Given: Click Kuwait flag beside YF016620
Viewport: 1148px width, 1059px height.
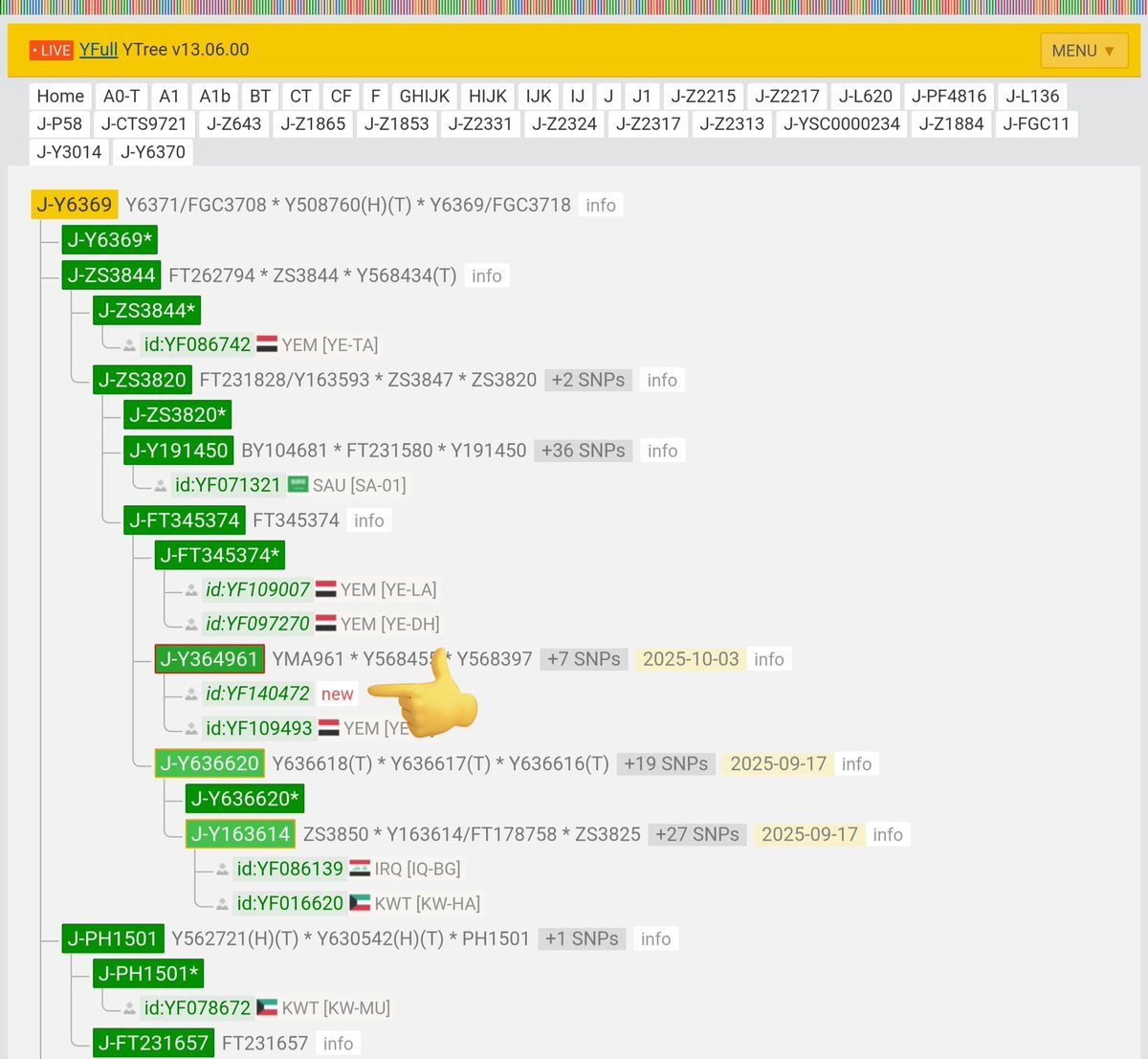Looking at the screenshot, I should [x=361, y=903].
